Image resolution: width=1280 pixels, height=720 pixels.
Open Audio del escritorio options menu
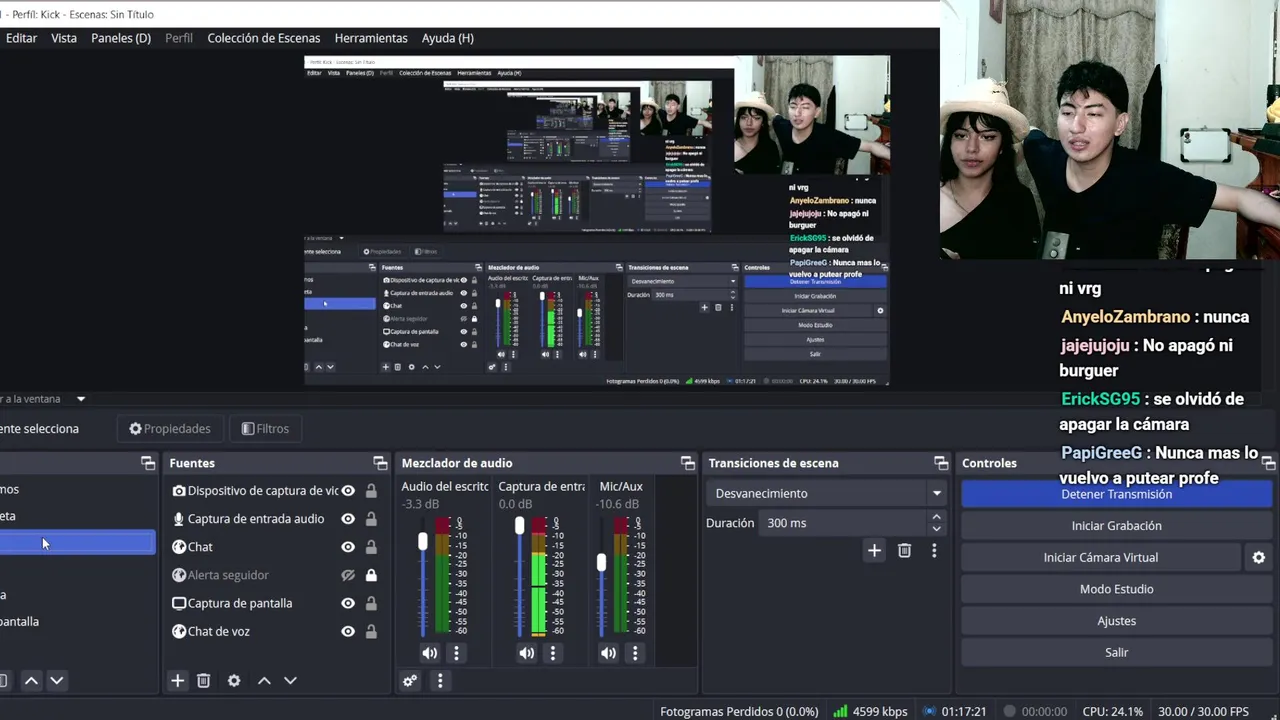tap(456, 653)
